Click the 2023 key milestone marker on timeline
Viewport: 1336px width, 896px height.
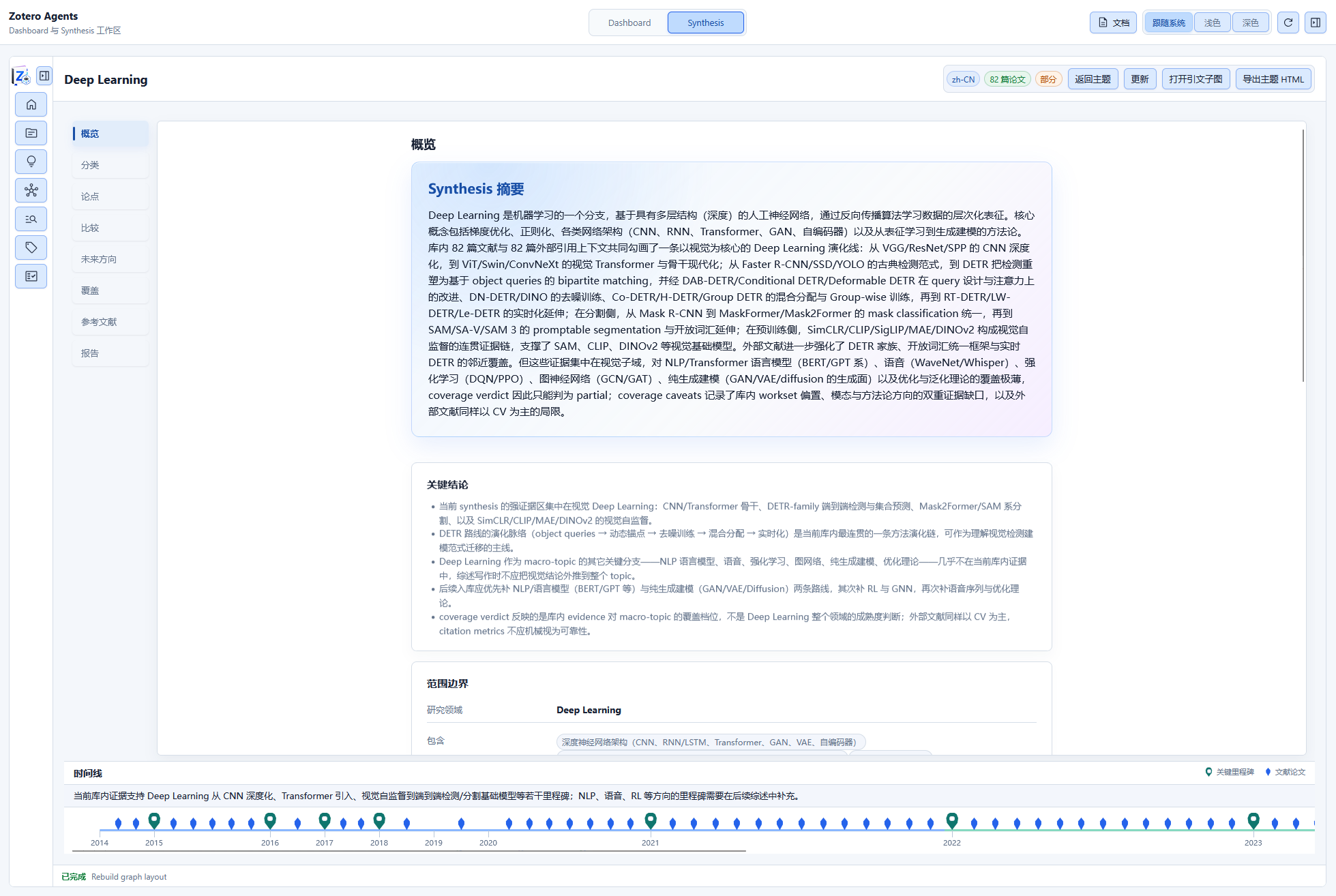pyautogui.click(x=1253, y=820)
